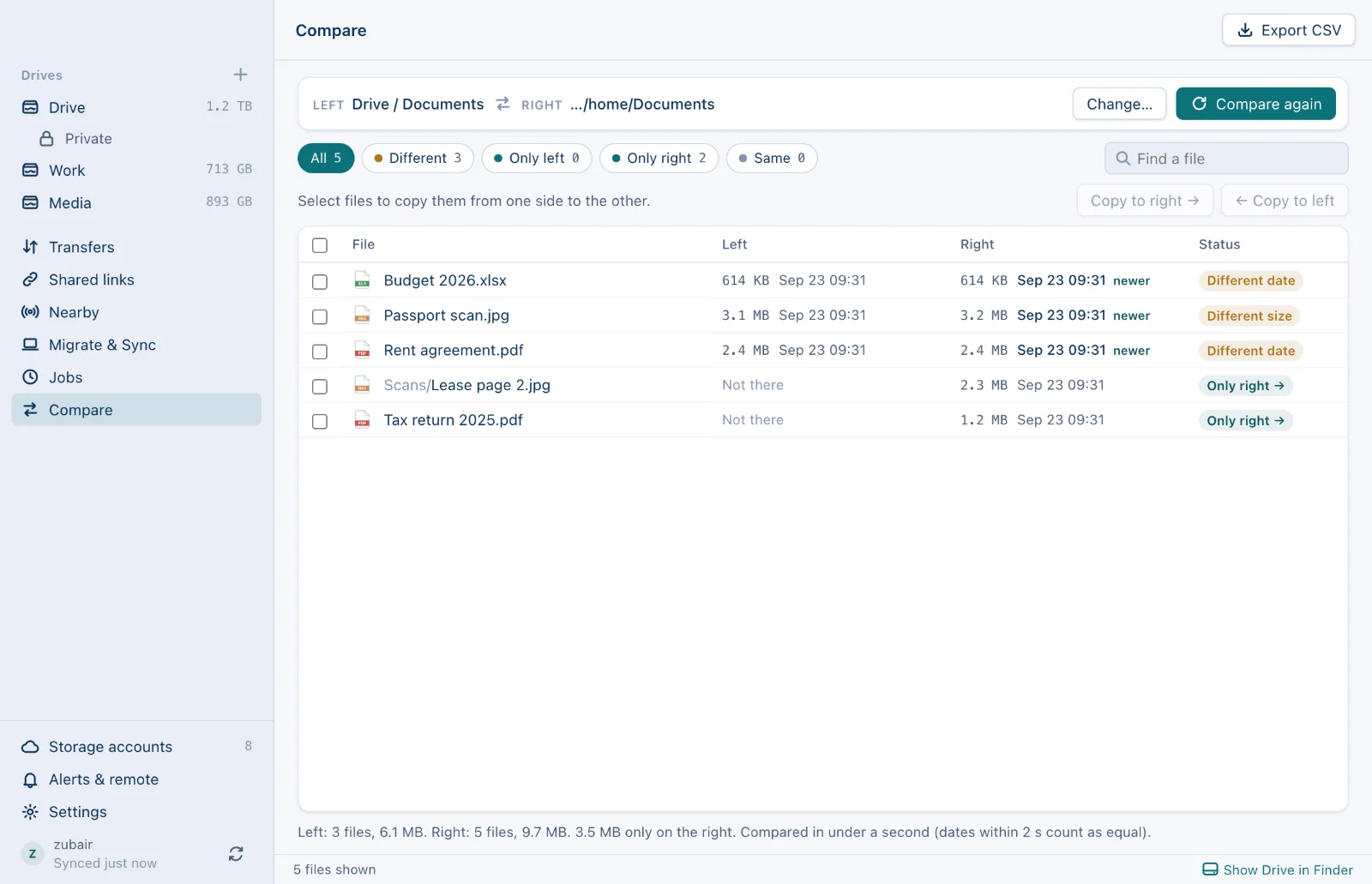Viewport: 1372px width, 884px height.
Task: Check the Lease page 2.jpg row checkbox
Action: tap(320, 387)
